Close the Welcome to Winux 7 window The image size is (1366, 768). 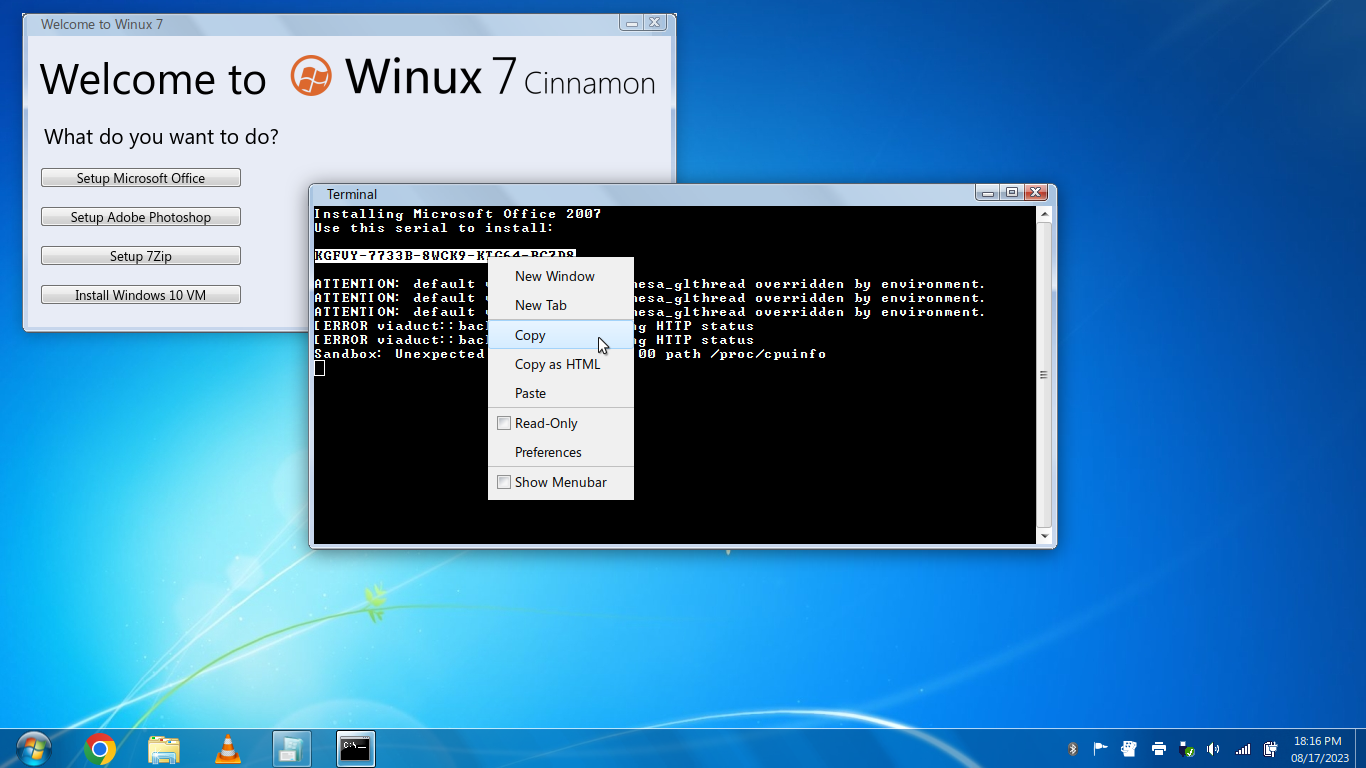pyautogui.click(x=655, y=22)
